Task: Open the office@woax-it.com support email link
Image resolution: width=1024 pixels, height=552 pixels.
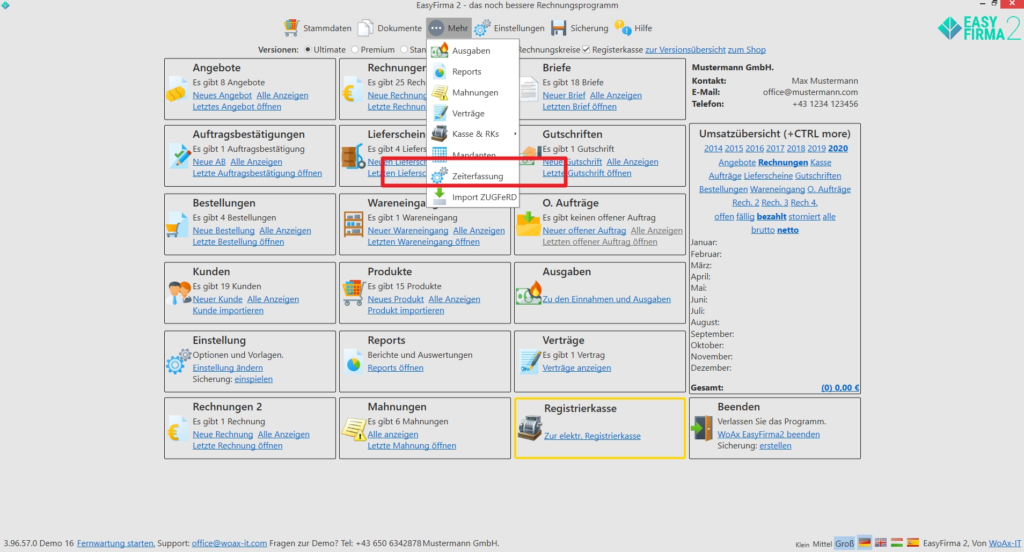Action: coord(229,543)
